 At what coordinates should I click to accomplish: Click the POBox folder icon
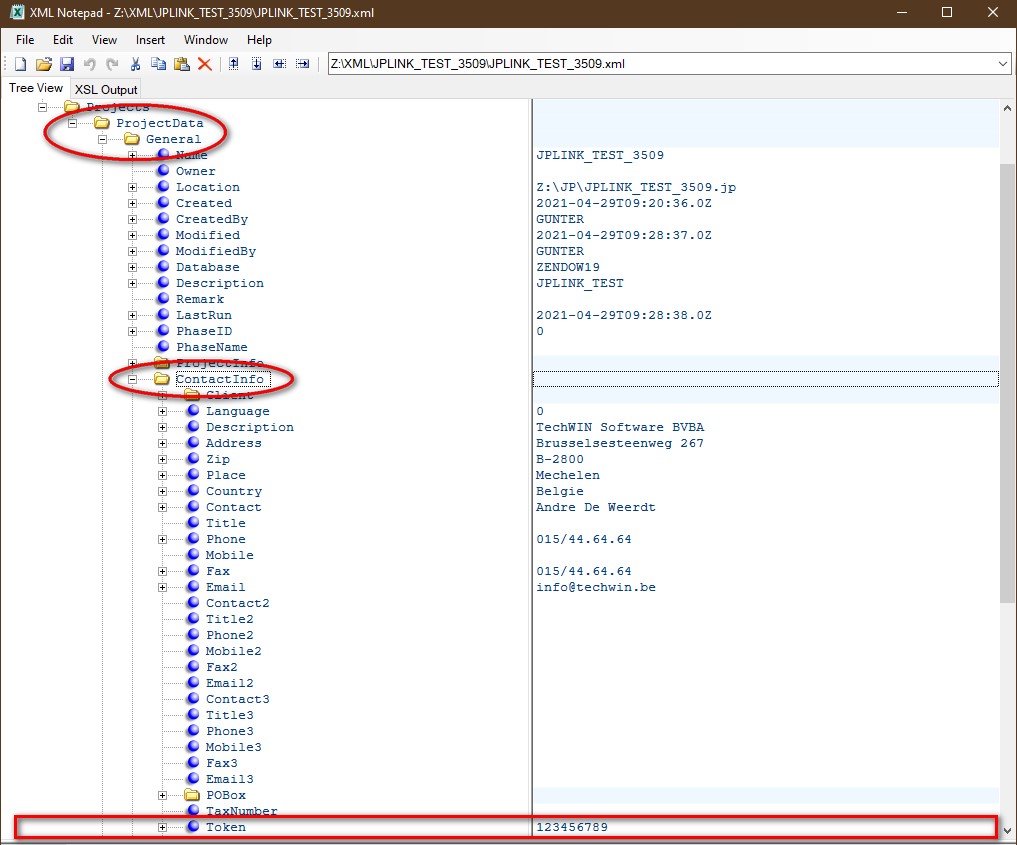192,795
